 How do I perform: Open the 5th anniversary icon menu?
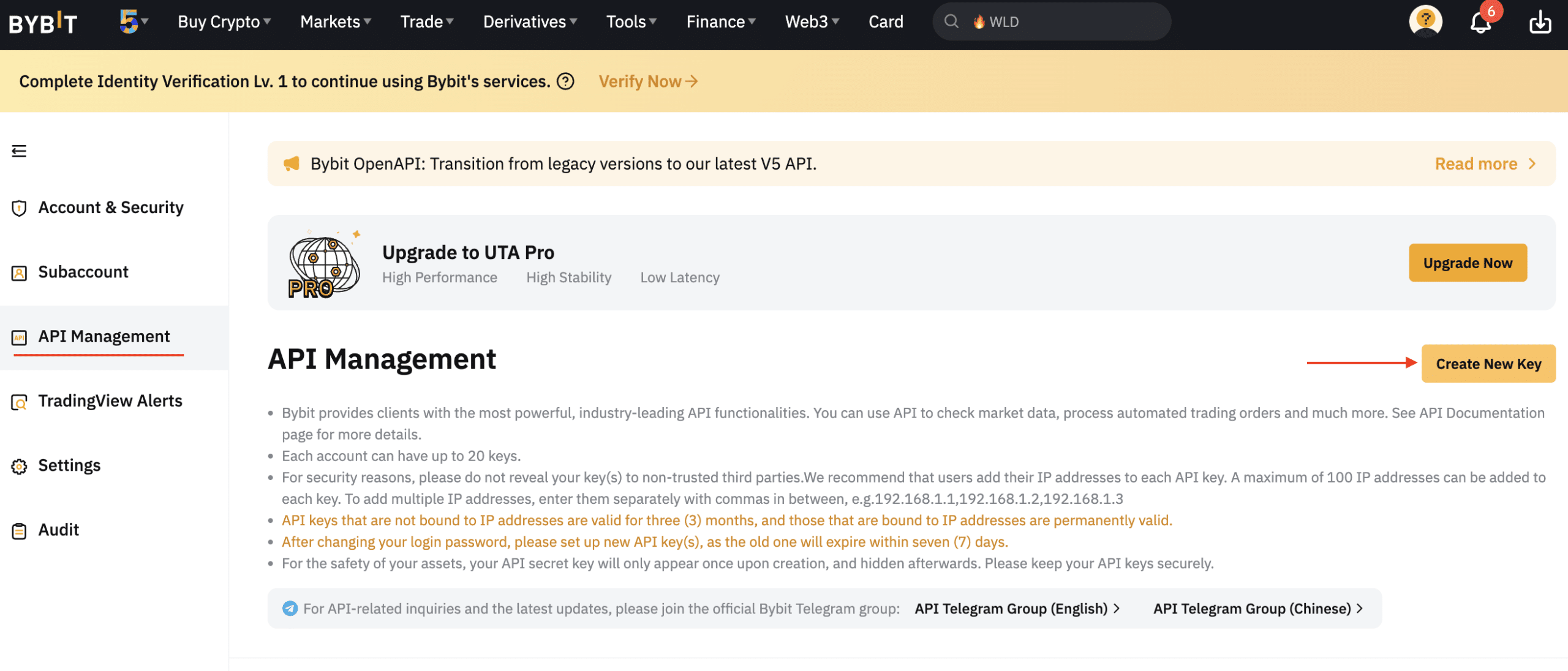[134, 21]
